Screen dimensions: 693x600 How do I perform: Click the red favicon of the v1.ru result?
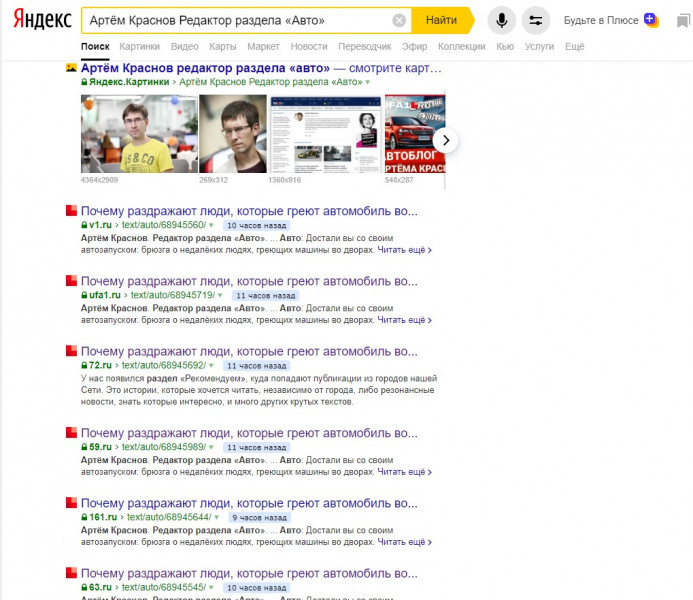(x=71, y=210)
